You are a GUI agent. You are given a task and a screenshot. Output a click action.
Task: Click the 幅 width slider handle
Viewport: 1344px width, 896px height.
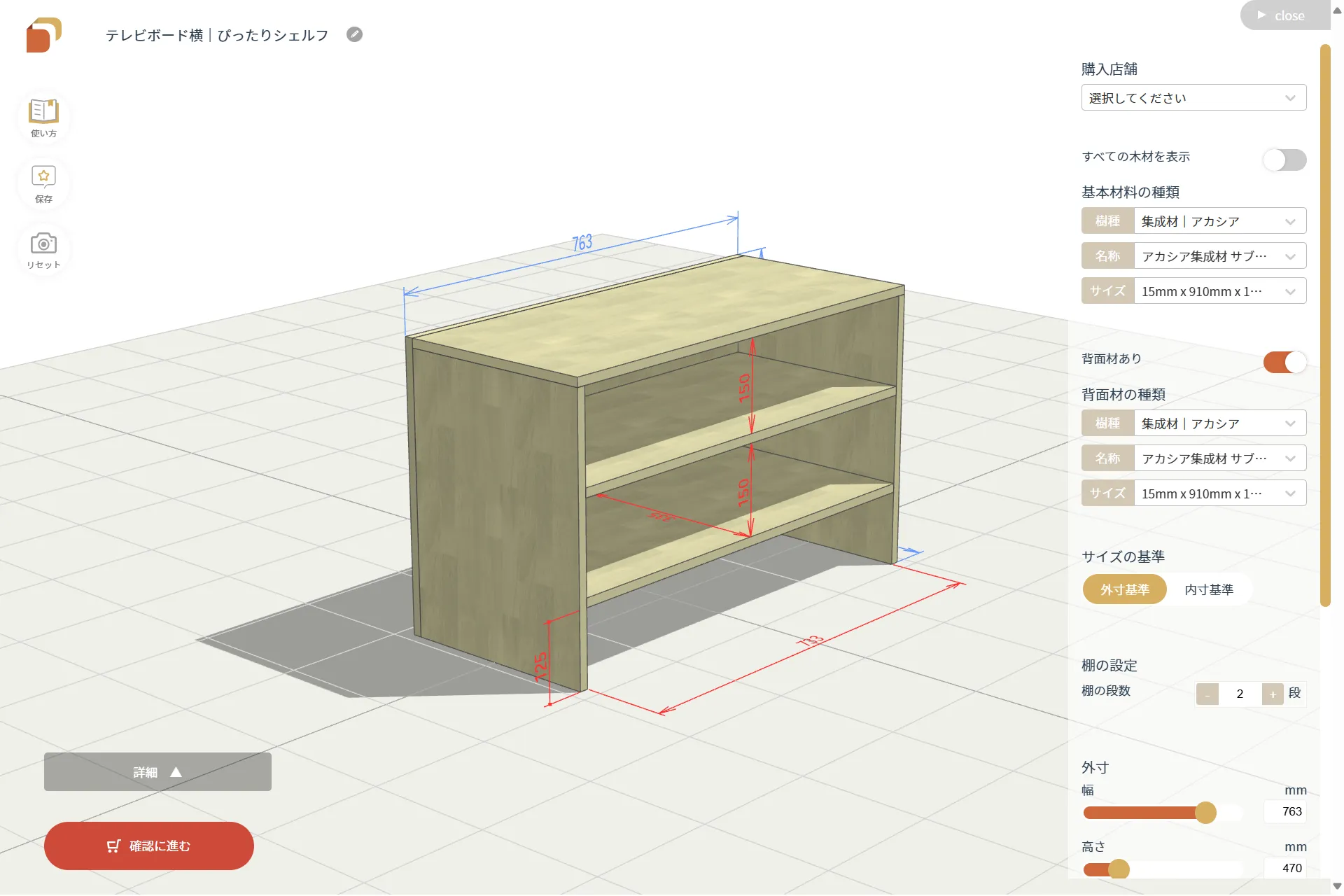[1205, 813]
